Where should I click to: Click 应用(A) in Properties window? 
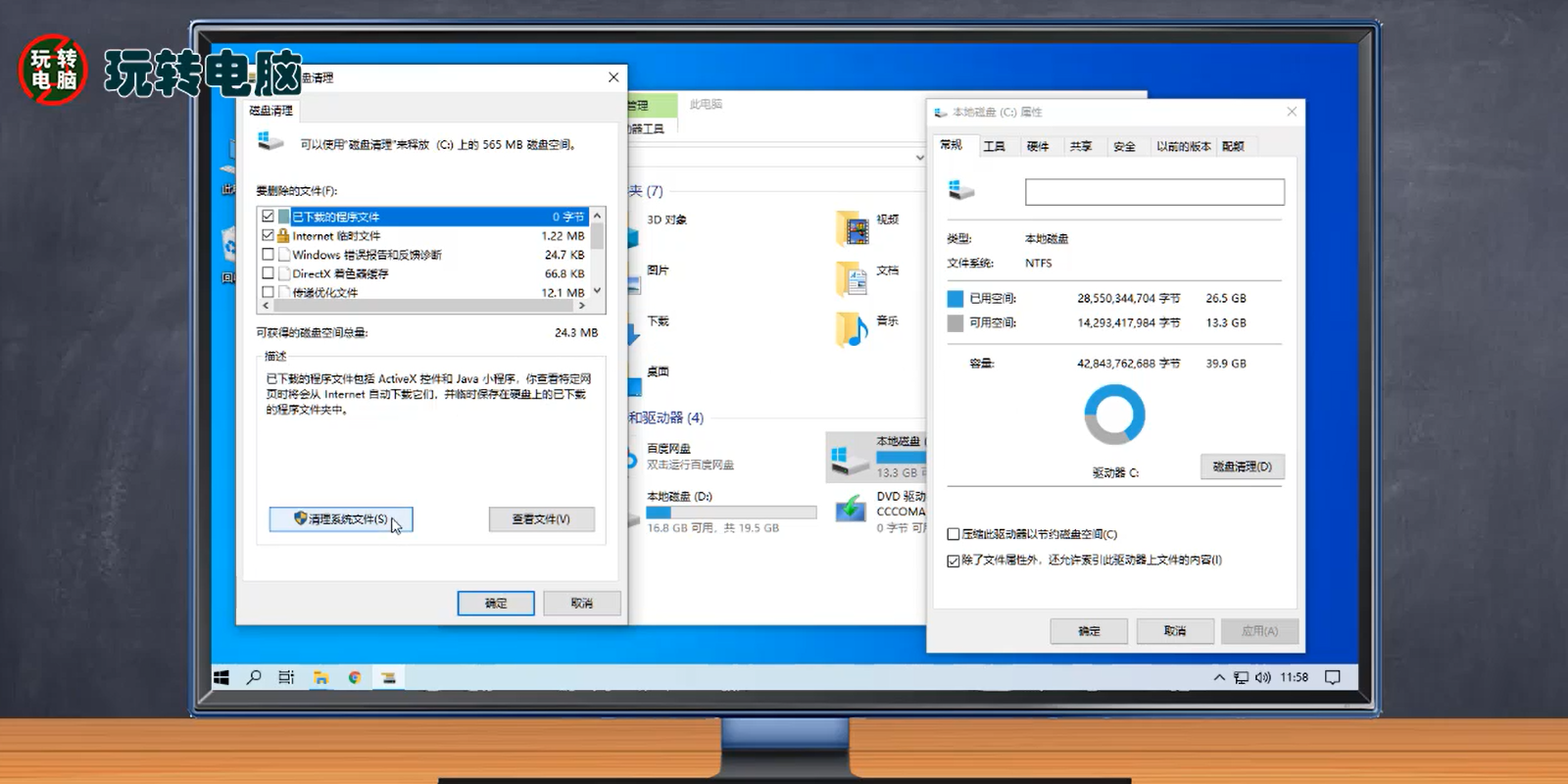pyautogui.click(x=1260, y=631)
